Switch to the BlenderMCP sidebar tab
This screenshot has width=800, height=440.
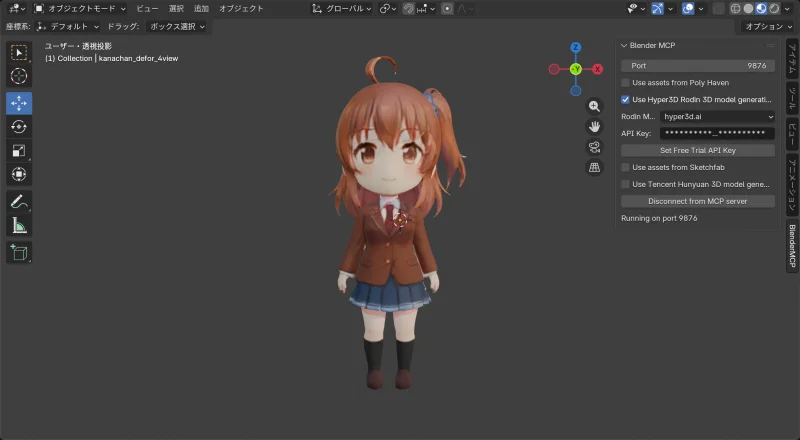click(x=792, y=244)
